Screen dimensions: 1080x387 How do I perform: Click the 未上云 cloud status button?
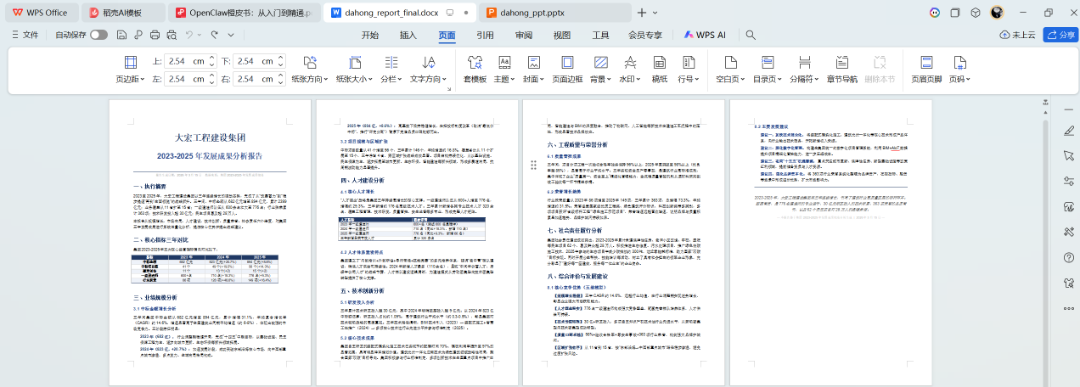[1017, 34]
